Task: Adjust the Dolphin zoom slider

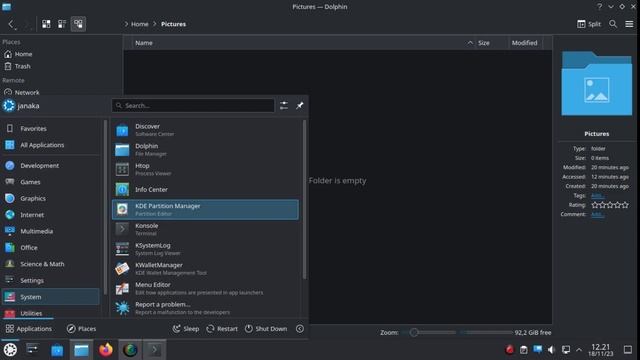Action: pyautogui.click(x=429, y=332)
